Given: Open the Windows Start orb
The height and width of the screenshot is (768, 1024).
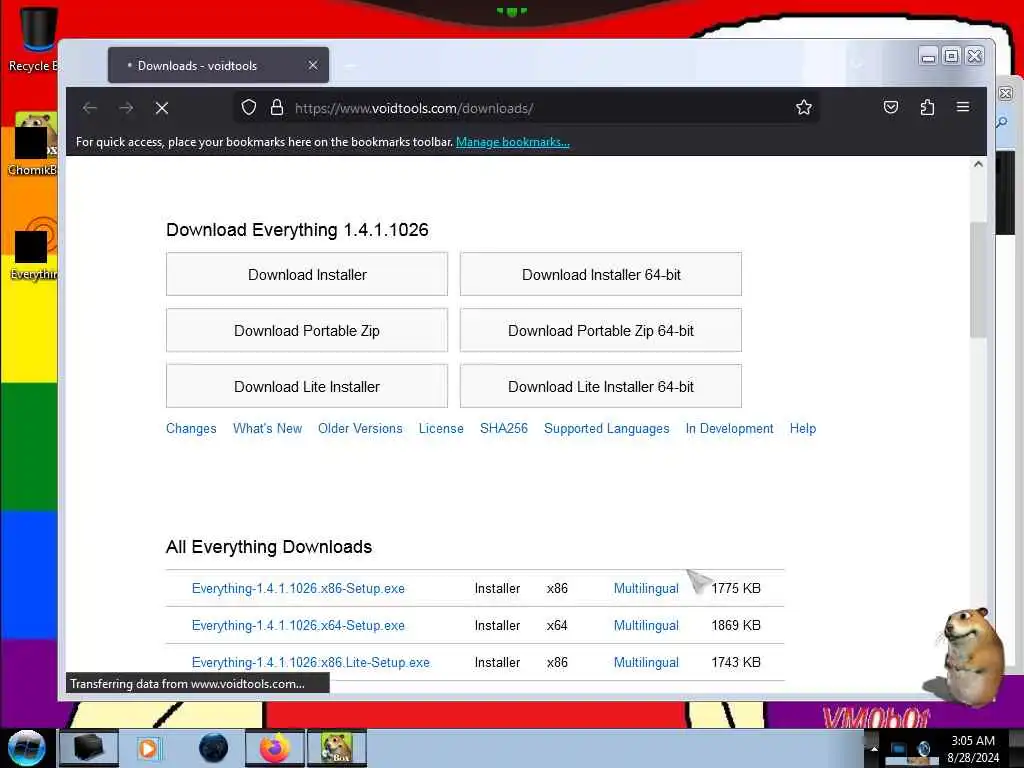Looking at the screenshot, I should coord(27,748).
